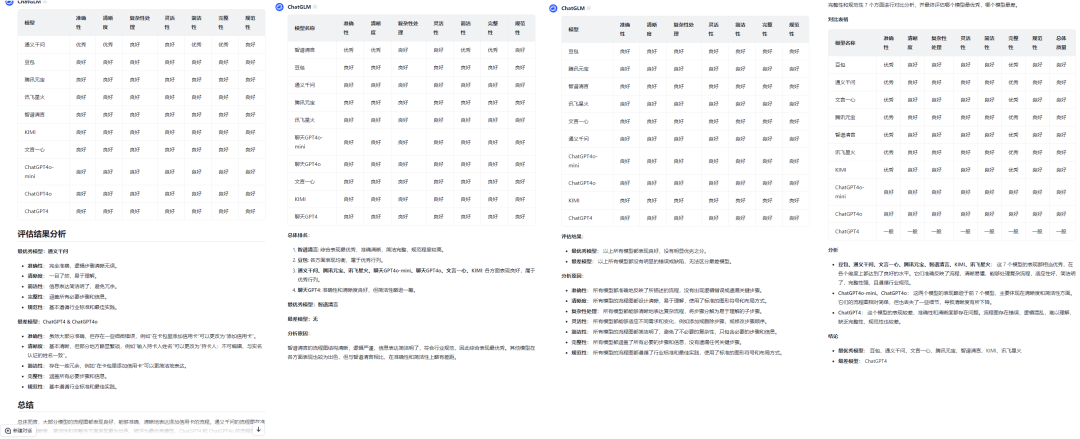Click the down-arrow scroll-to-bottom button

click(x=258, y=429)
